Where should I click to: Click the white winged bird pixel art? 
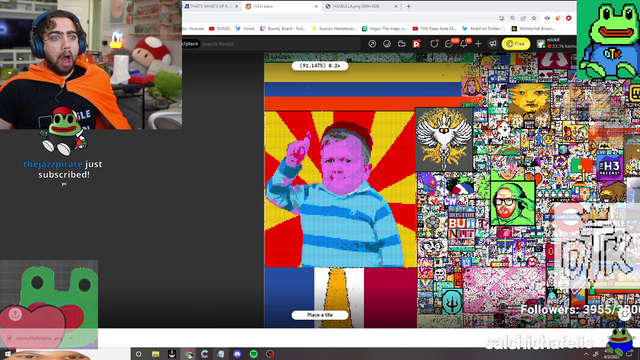point(444,139)
